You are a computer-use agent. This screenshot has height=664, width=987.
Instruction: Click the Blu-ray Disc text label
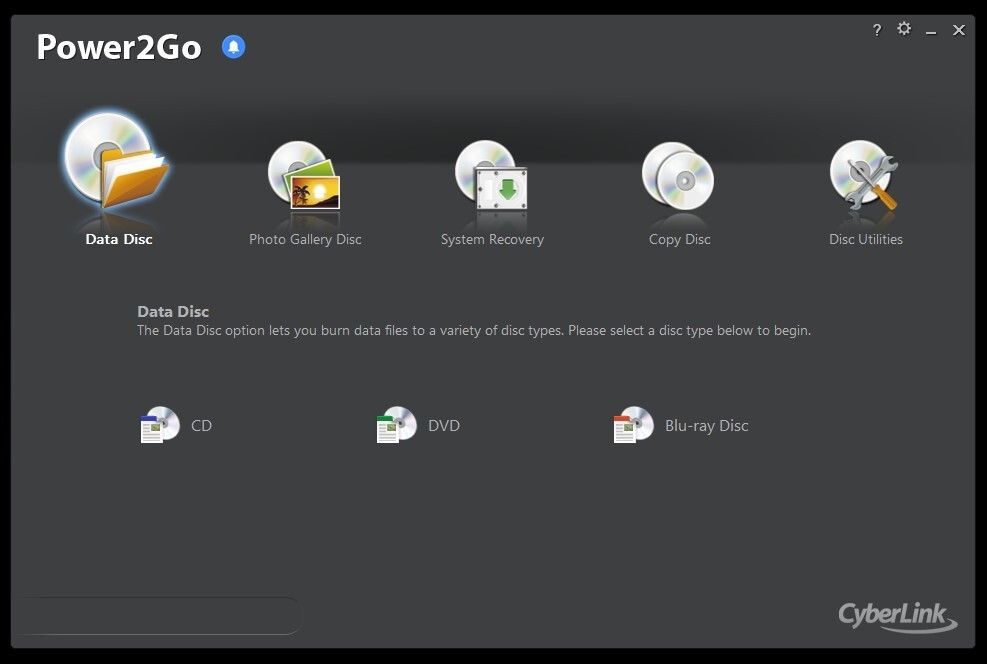[706, 425]
